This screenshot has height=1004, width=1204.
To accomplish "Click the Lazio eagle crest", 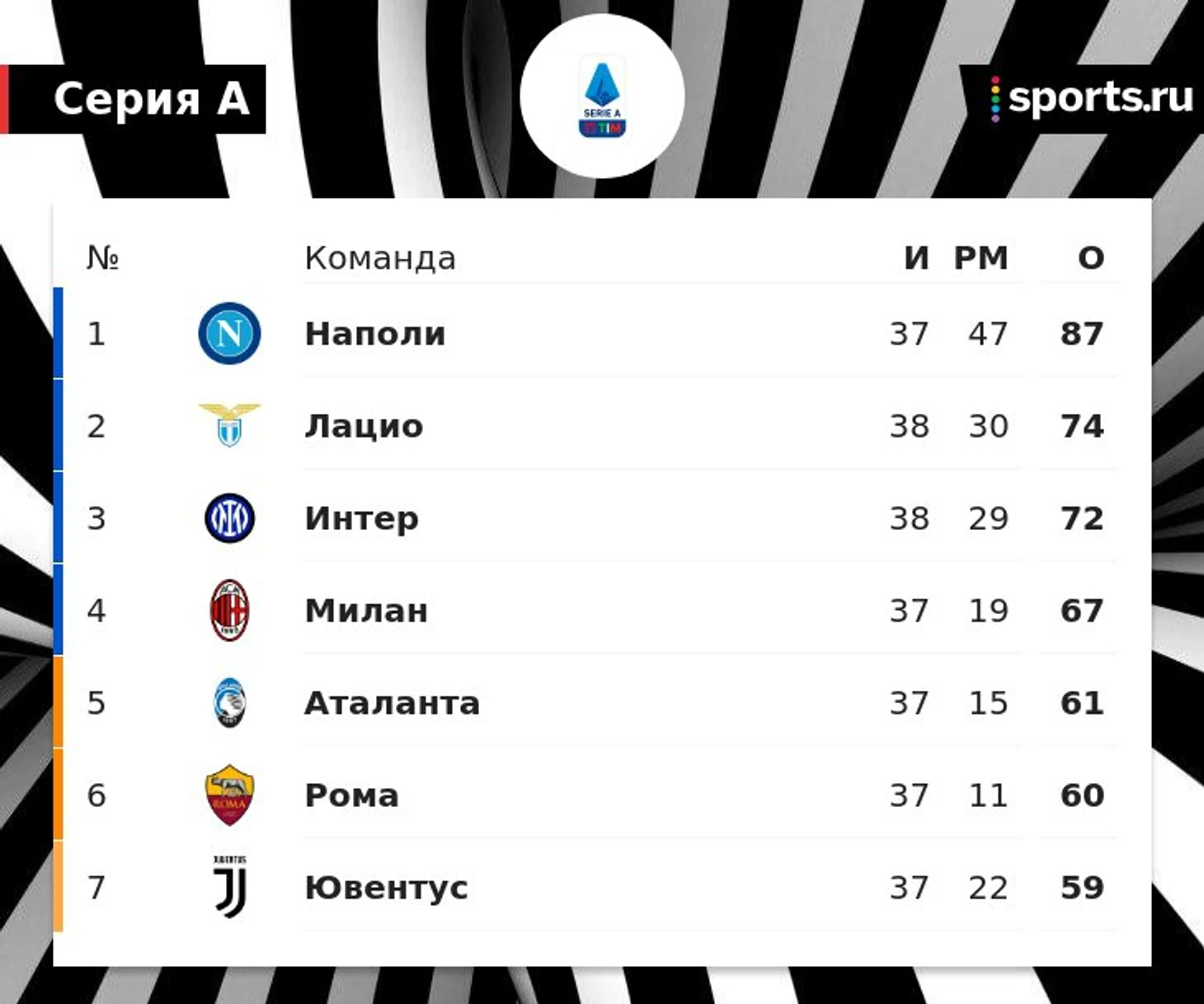I will pyautogui.click(x=229, y=425).
